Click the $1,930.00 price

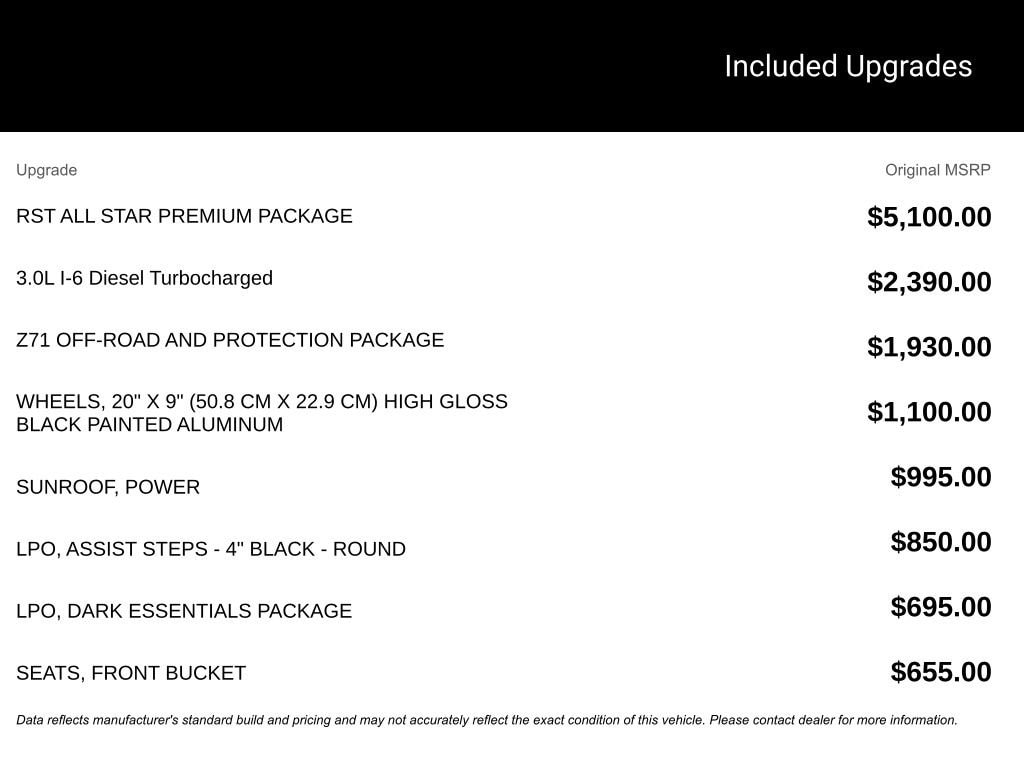click(x=929, y=347)
